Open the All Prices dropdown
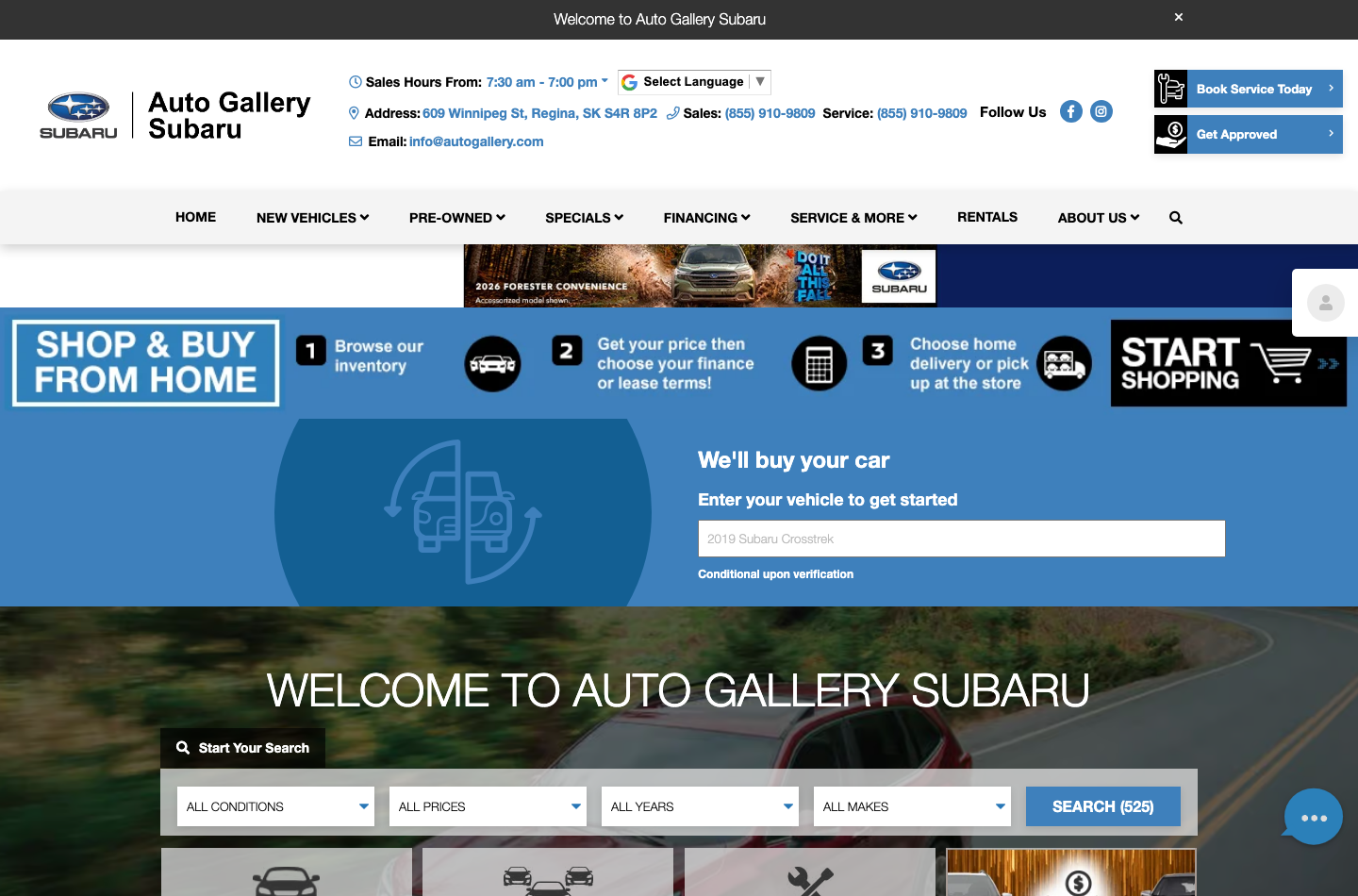 pyautogui.click(x=488, y=806)
